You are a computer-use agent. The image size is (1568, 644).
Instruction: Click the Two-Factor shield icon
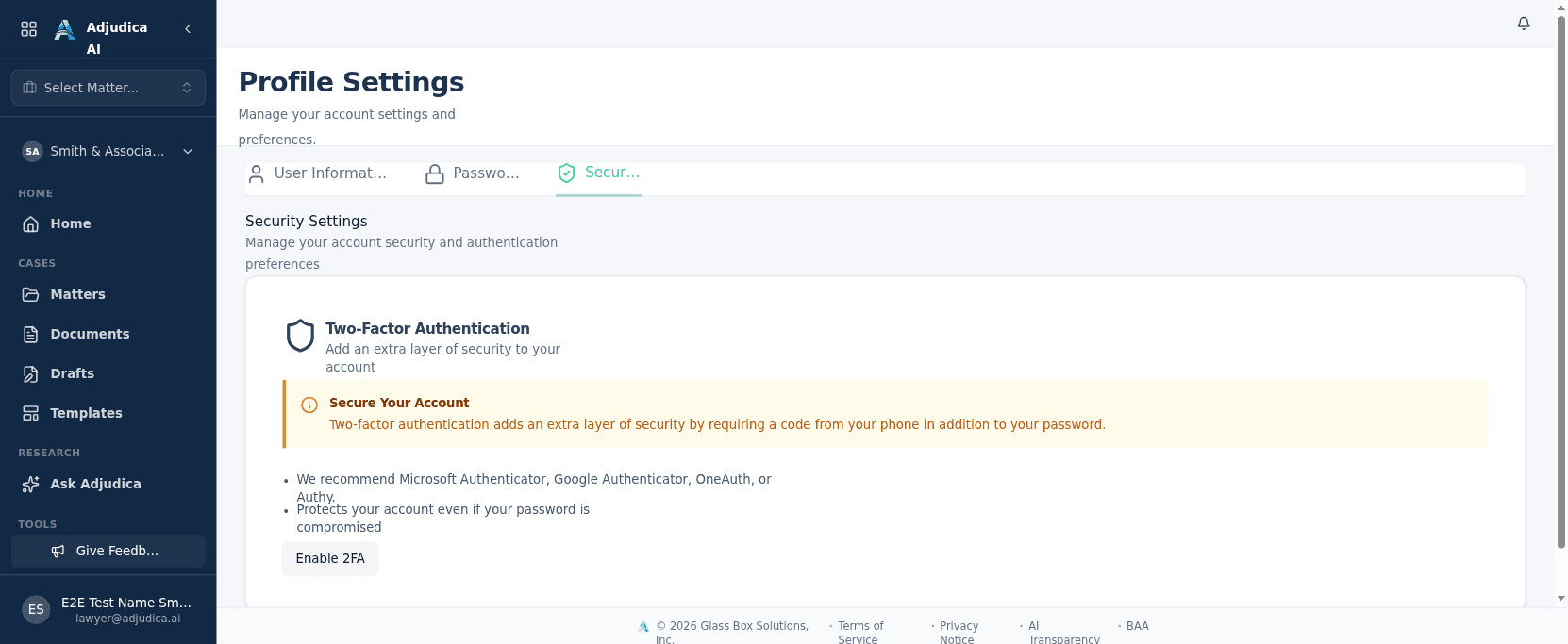pyautogui.click(x=300, y=336)
